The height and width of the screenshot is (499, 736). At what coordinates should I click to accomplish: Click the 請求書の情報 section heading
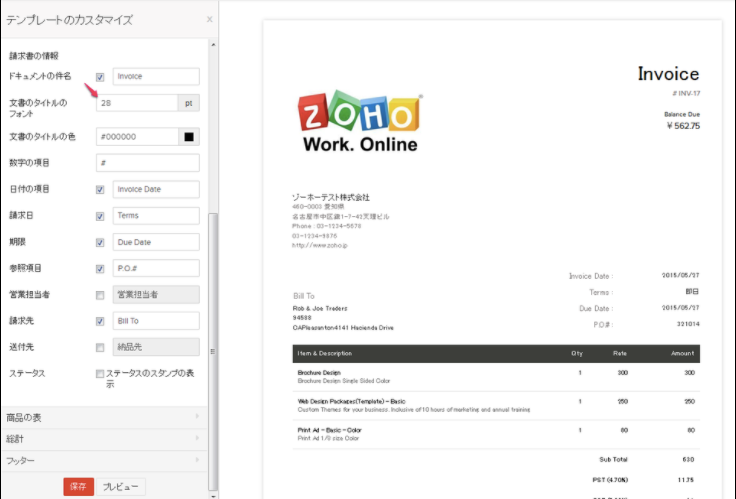[x=34, y=56]
